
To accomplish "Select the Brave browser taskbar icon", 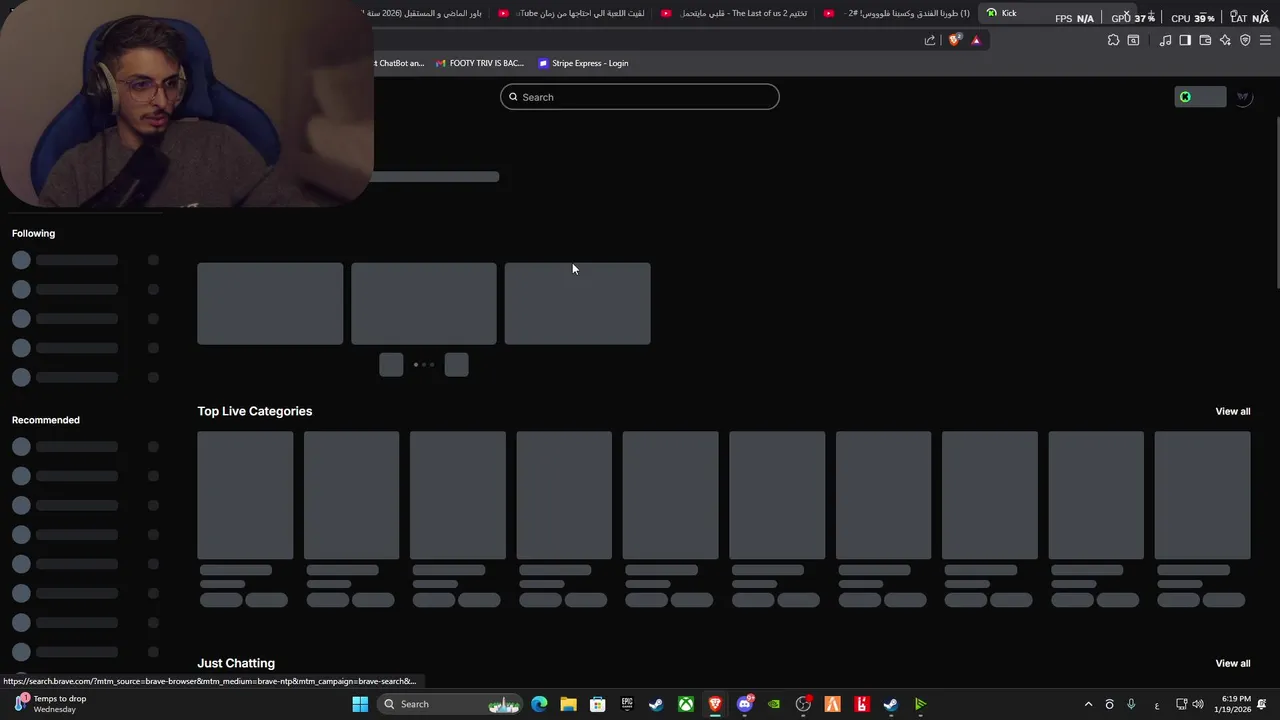I will click(x=715, y=704).
